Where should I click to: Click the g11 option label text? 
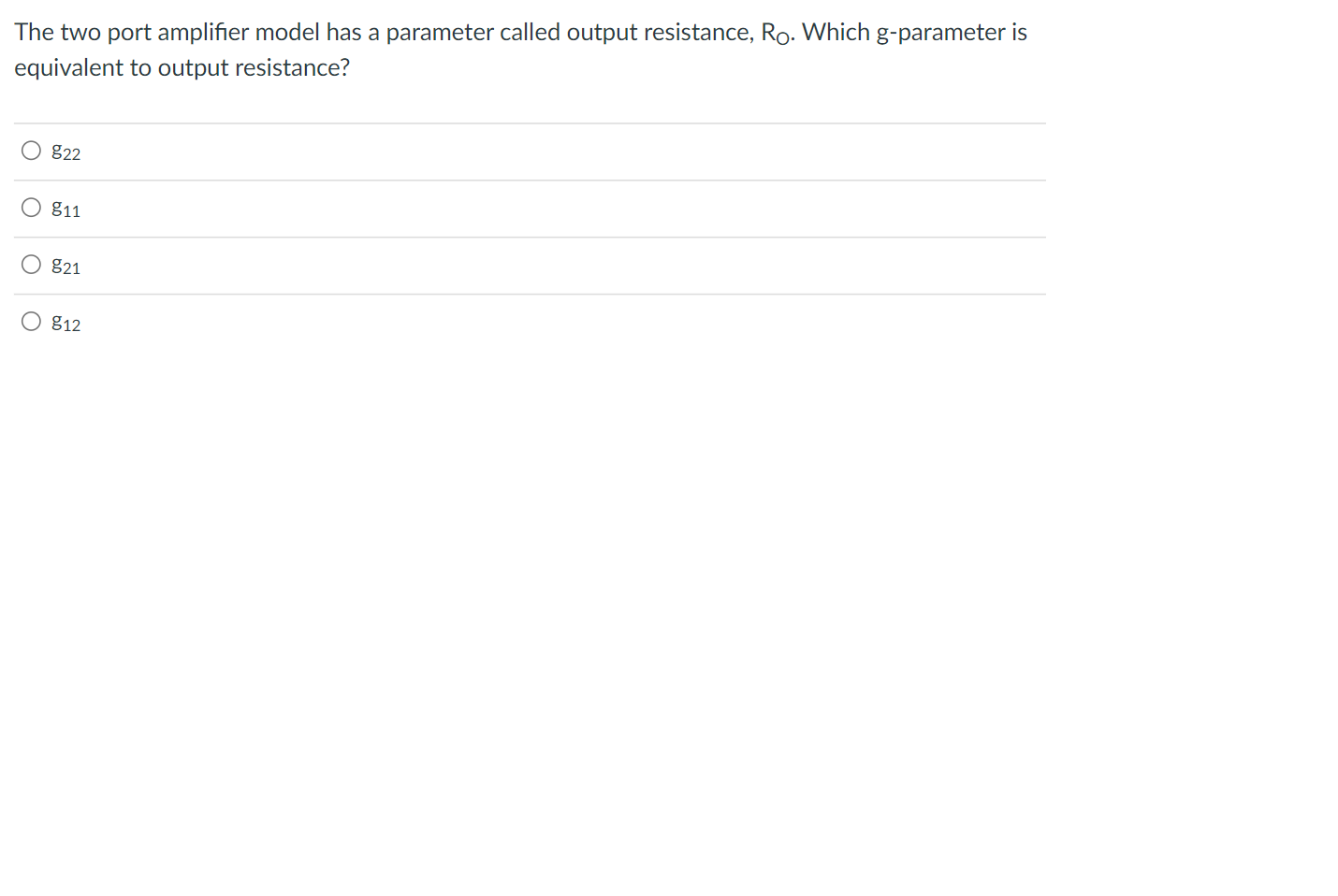65,209
